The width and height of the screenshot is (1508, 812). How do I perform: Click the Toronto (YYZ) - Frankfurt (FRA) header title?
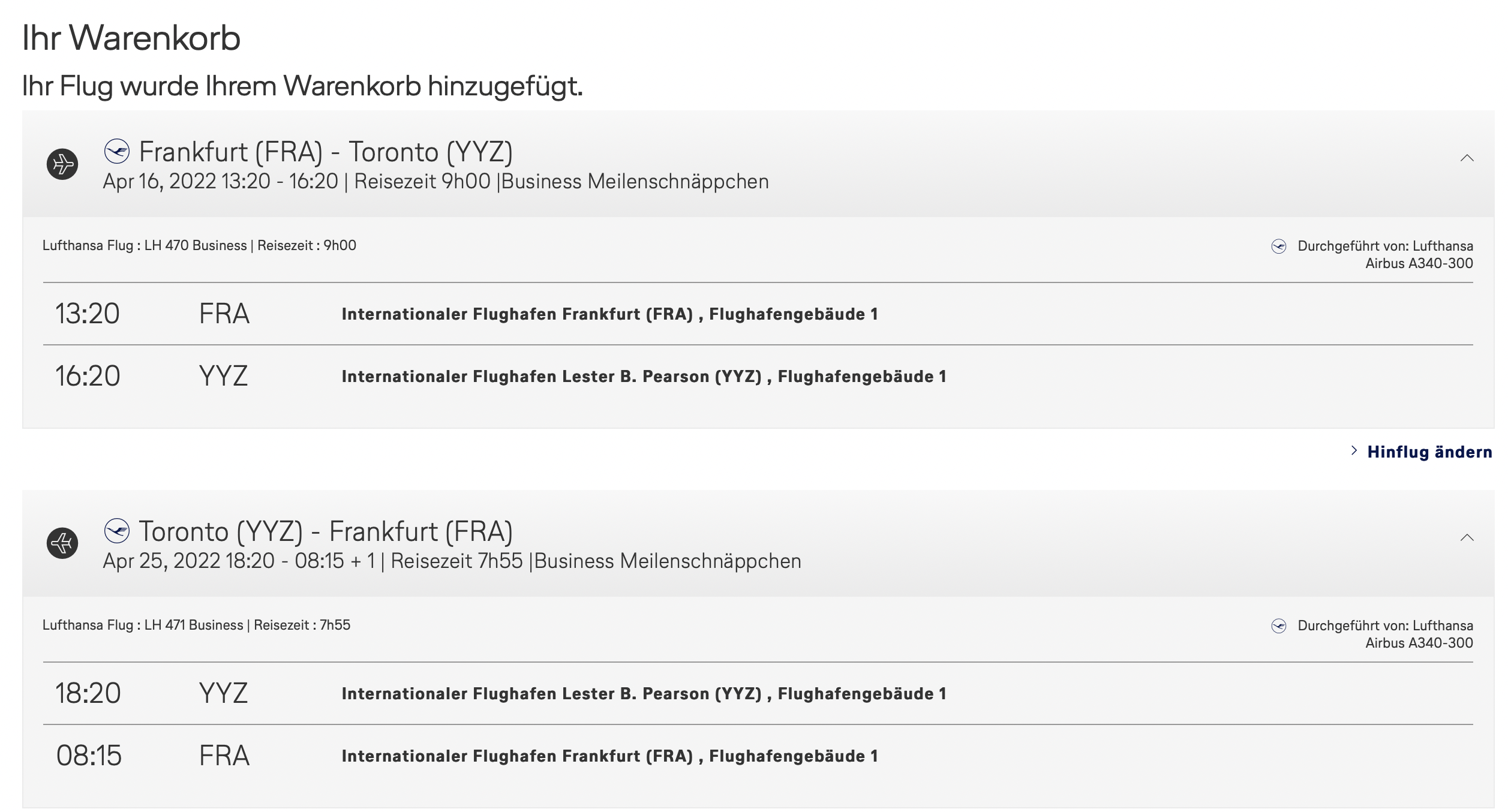click(x=326, y=532)
